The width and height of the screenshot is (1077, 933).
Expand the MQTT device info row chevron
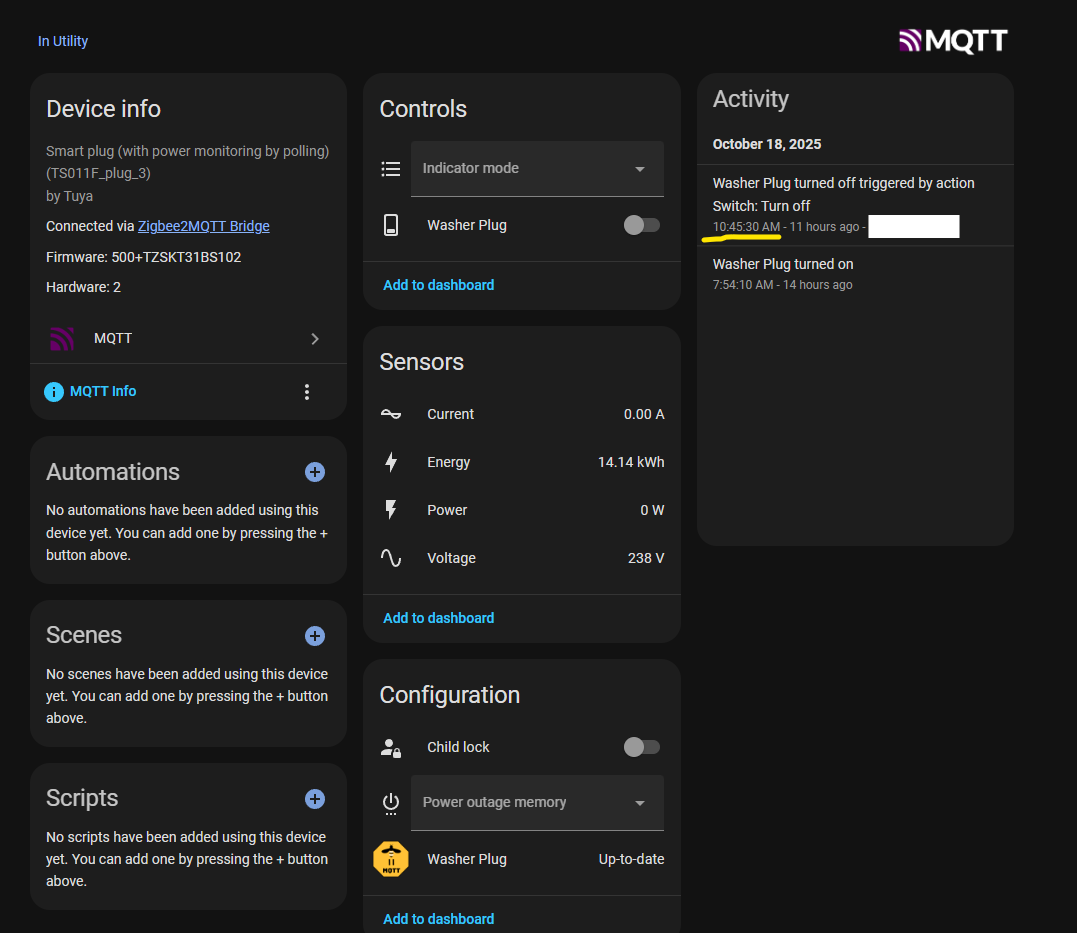(314, 338)
